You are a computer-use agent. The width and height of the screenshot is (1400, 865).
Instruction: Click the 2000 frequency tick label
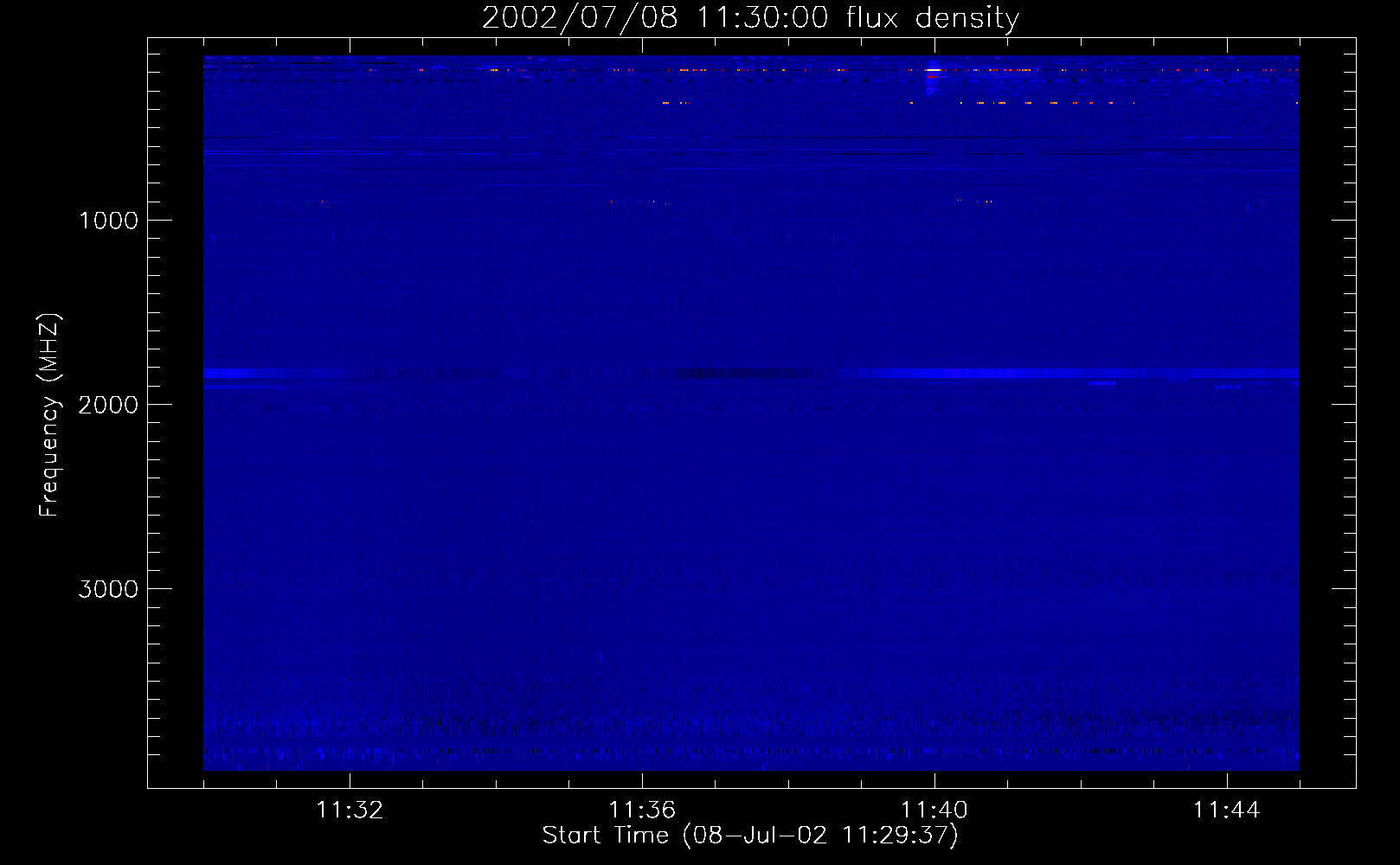pyautogui.click(x=108, y=405)
